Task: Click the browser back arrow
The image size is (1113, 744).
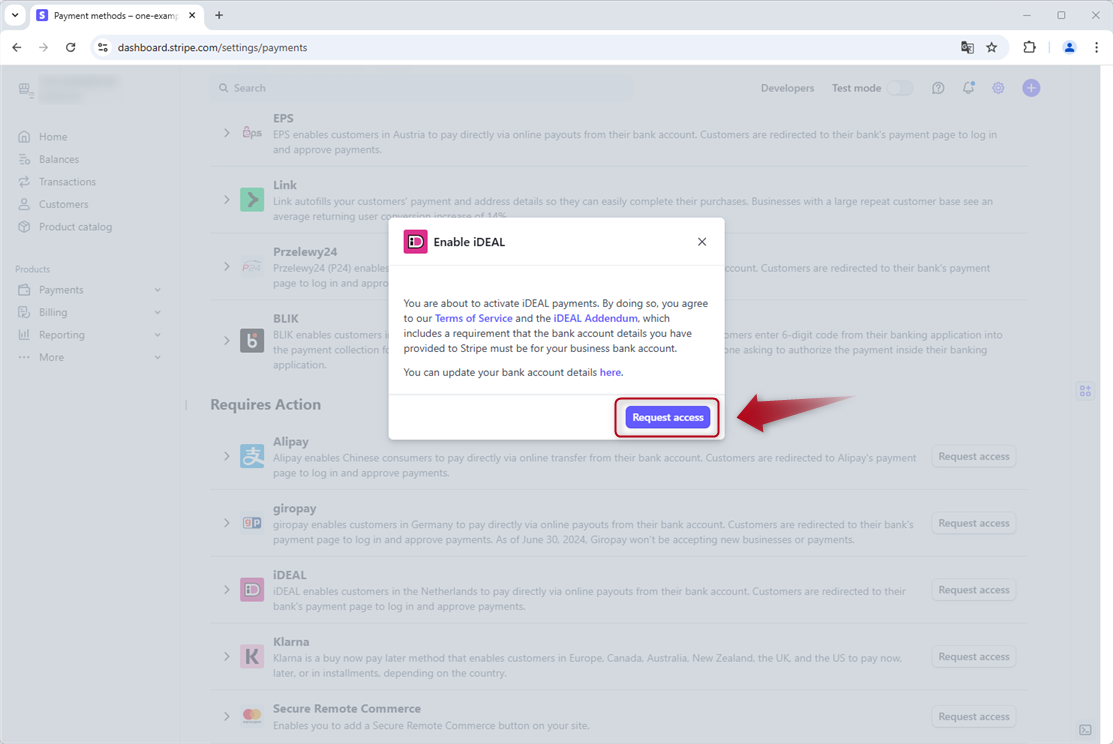Action: 17,48
